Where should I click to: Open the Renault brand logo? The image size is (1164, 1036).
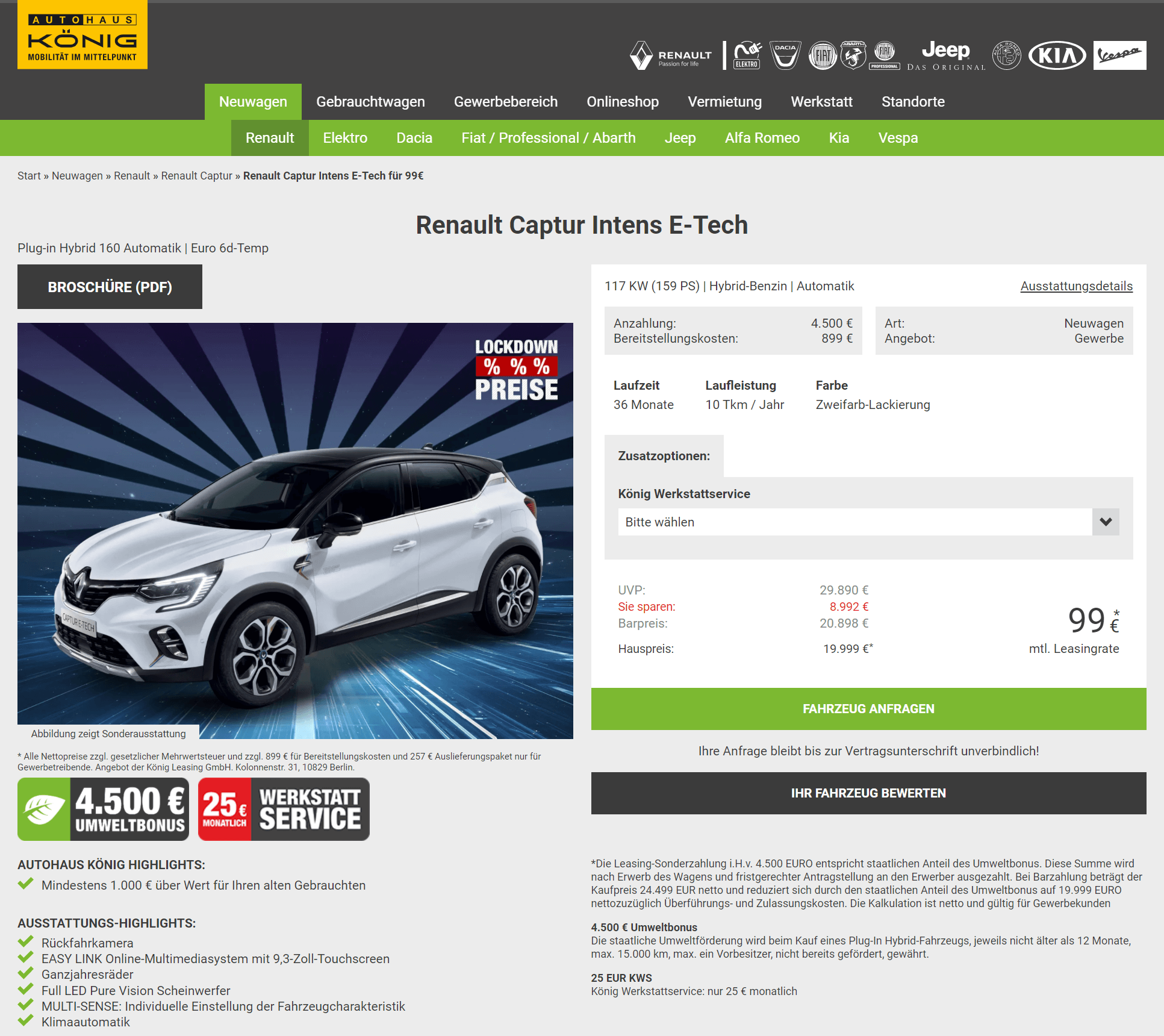tap(671, 55)
